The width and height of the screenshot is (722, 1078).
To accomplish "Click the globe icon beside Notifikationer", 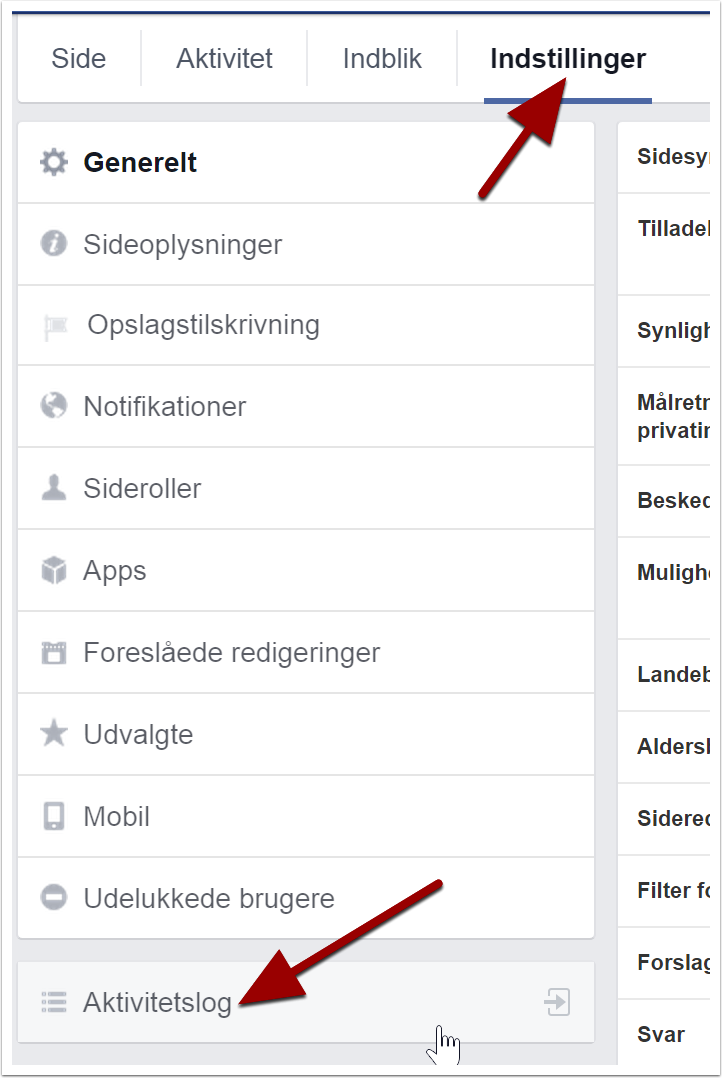I will pos(54,406).
